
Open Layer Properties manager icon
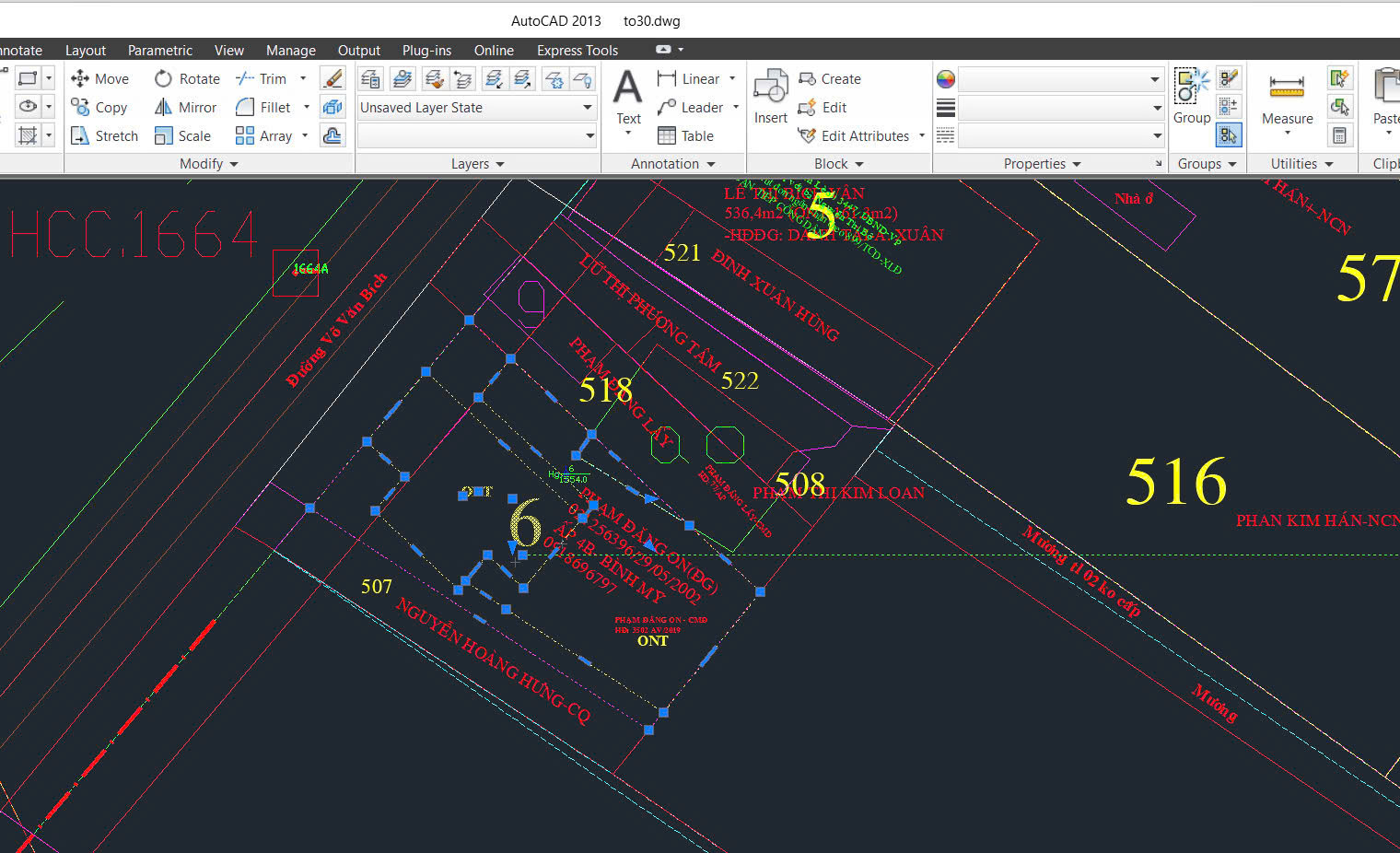click(371, 79)
